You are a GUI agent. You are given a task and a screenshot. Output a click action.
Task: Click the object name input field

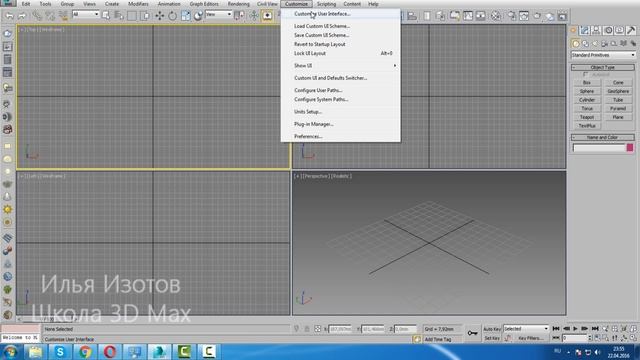(599, 147)
